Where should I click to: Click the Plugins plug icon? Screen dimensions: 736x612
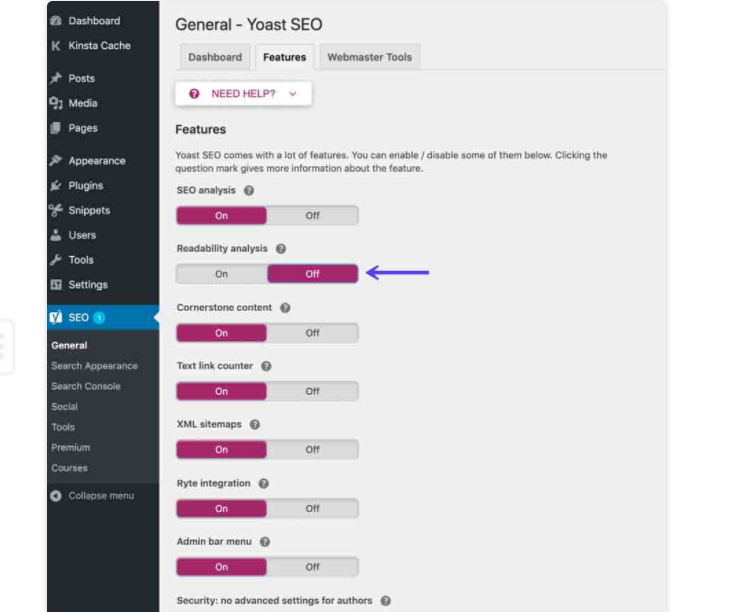pyautogui.click(x=56, y=185)
